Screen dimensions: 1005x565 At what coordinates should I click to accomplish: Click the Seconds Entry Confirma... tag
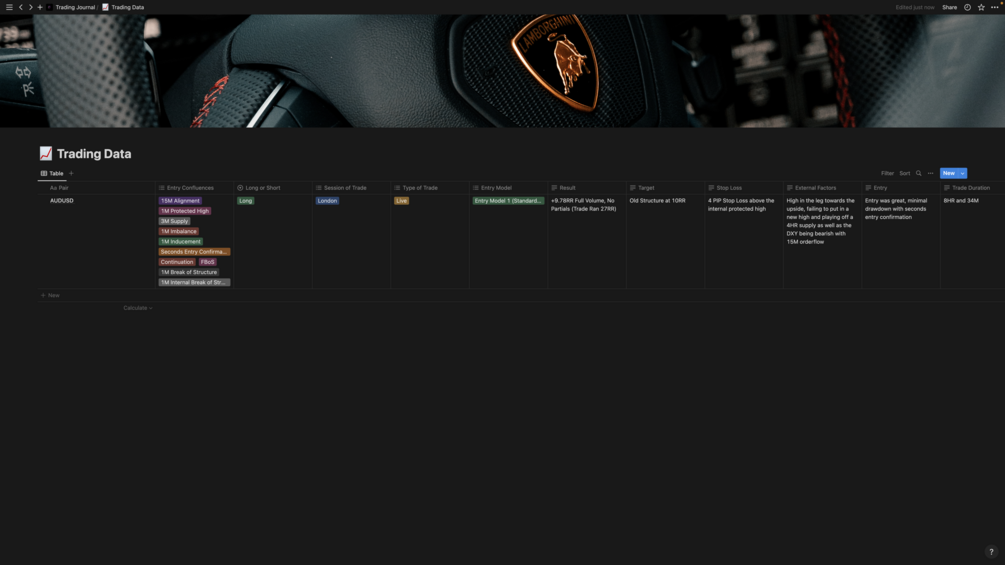click(x=194, y=252)
